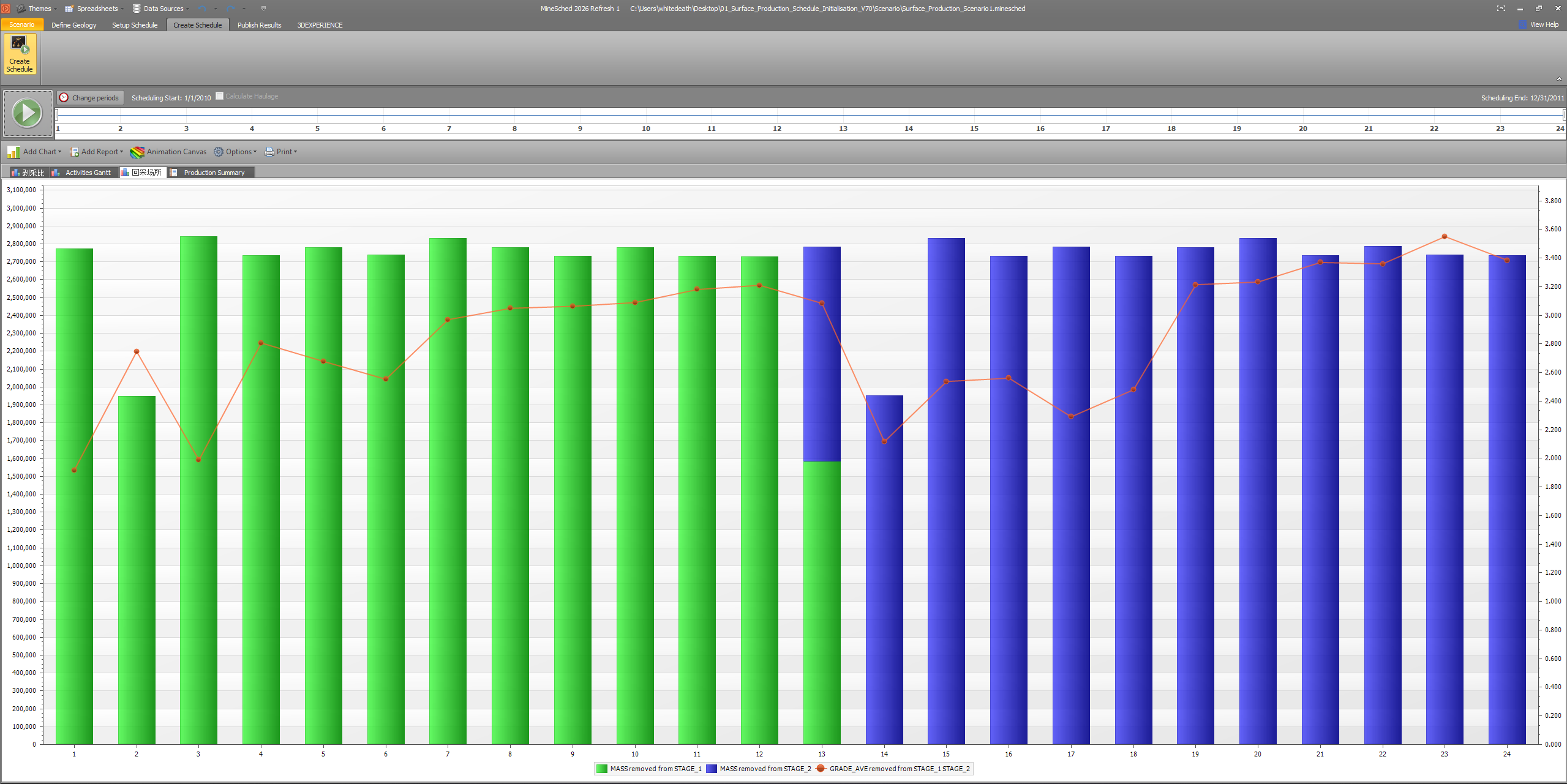This screenshot has height=784, width=1567.
Task: Click the green STAGE_1 segment of bar 13
Action: [822, 603]
